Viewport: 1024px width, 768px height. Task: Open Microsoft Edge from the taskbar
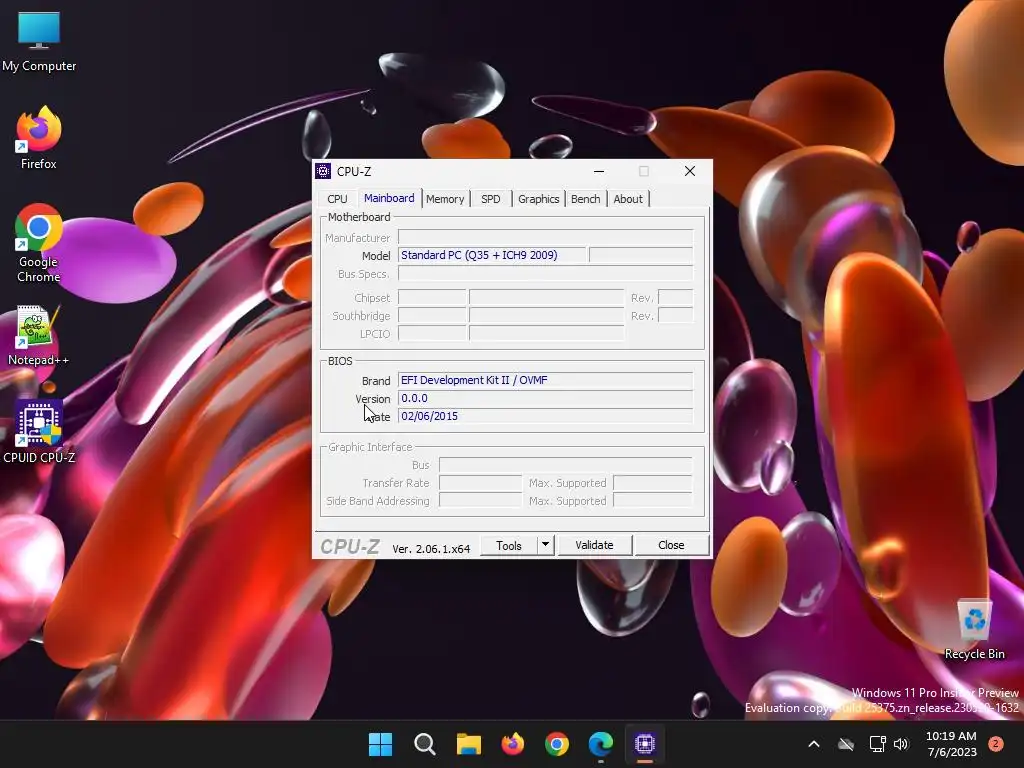pos(601,744)
